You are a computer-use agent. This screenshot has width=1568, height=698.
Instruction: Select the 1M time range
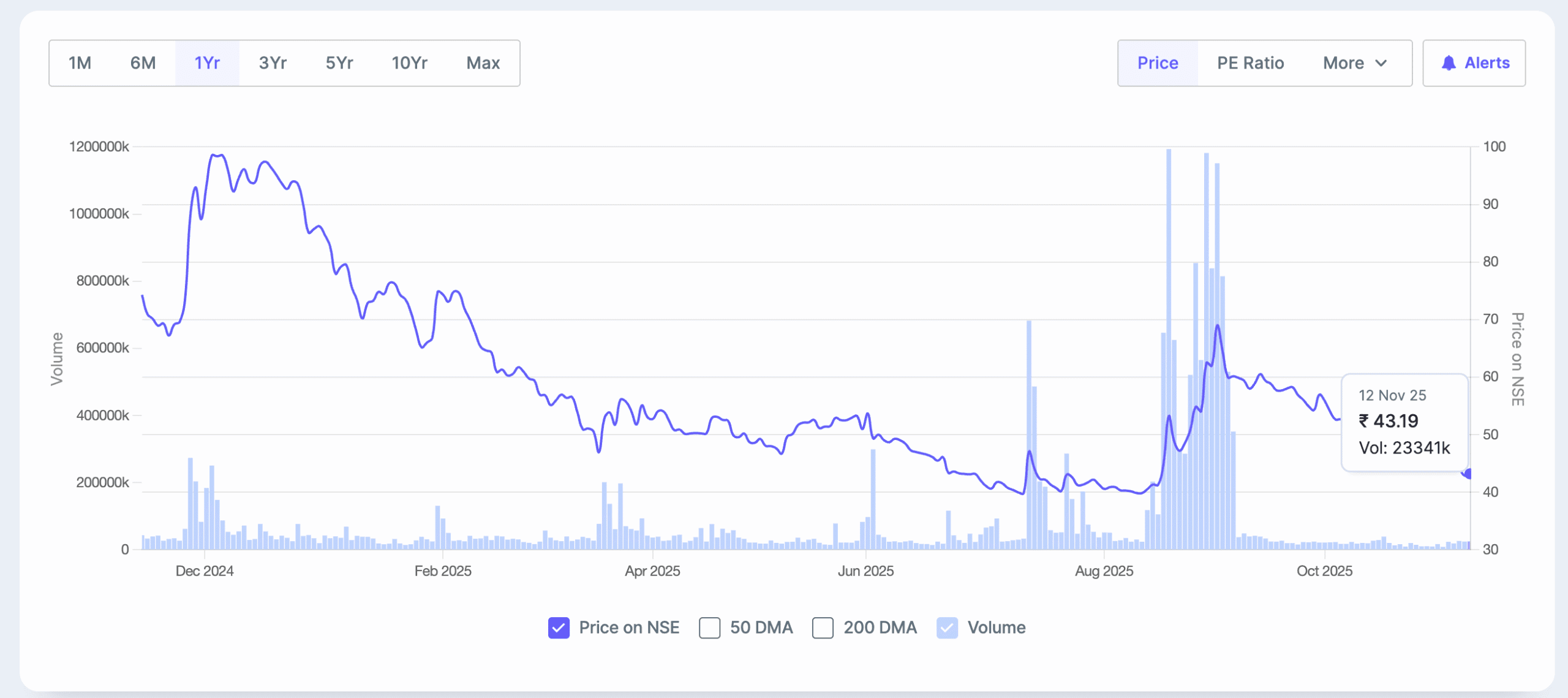click(x=80, y=63)
